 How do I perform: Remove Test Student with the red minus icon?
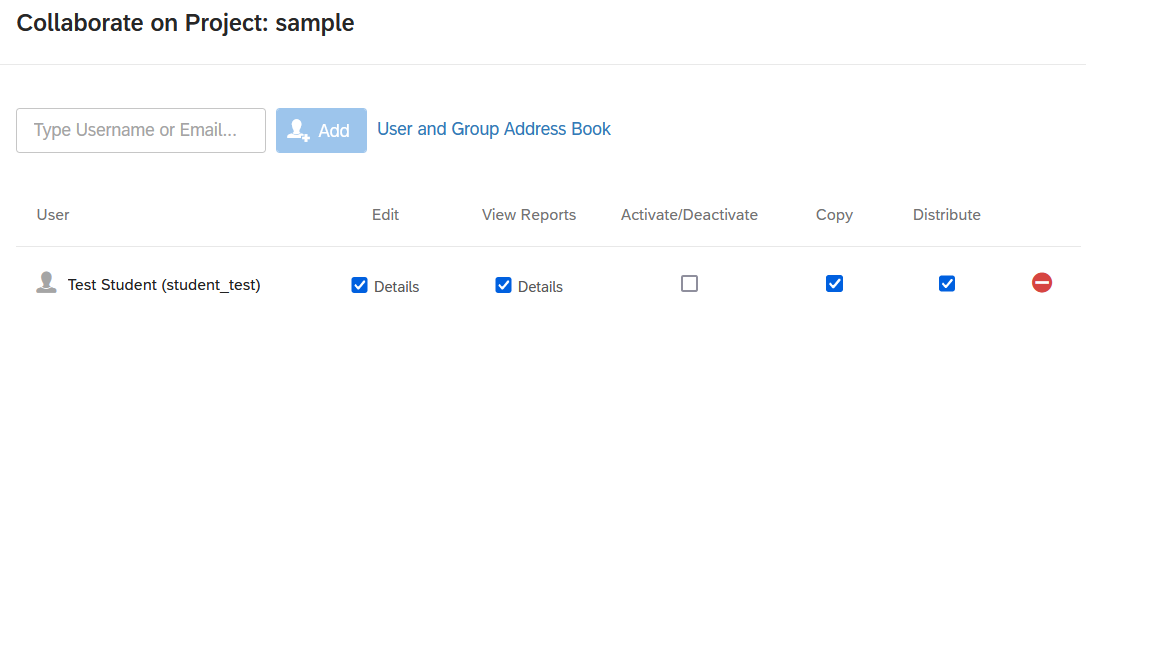click(x=1042, y=283)
